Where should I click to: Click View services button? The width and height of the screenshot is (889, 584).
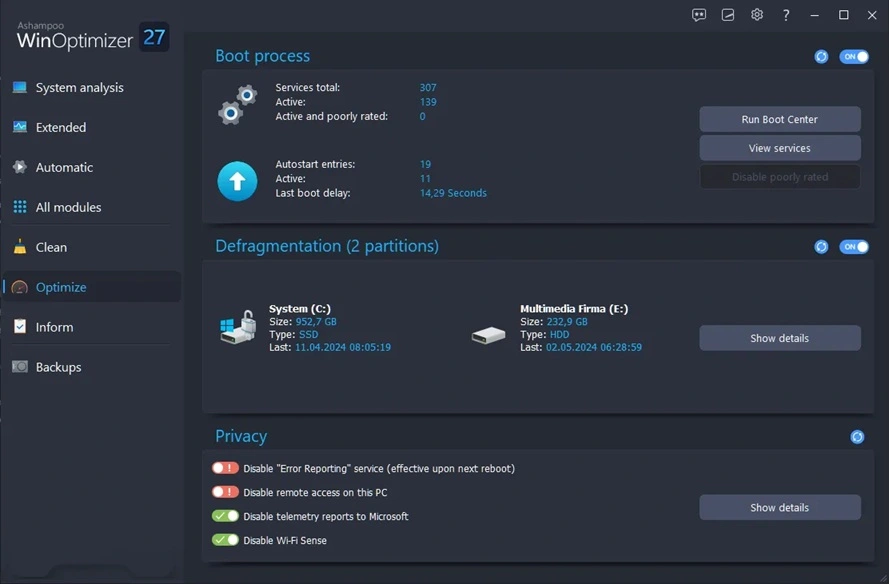tap(780, 148)
